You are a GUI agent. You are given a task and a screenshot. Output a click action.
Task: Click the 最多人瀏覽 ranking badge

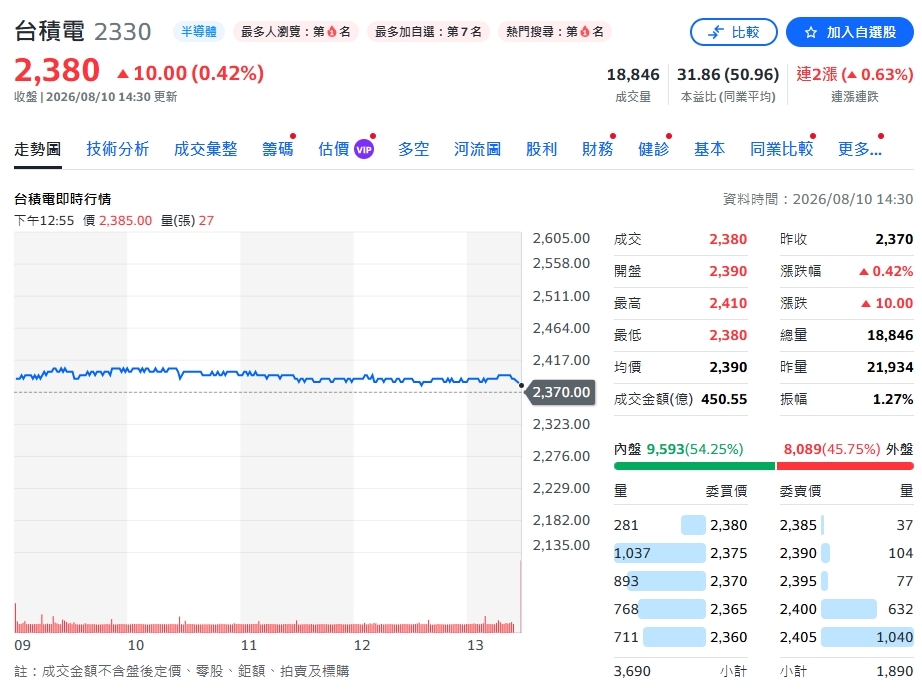(x=295, y=31)
